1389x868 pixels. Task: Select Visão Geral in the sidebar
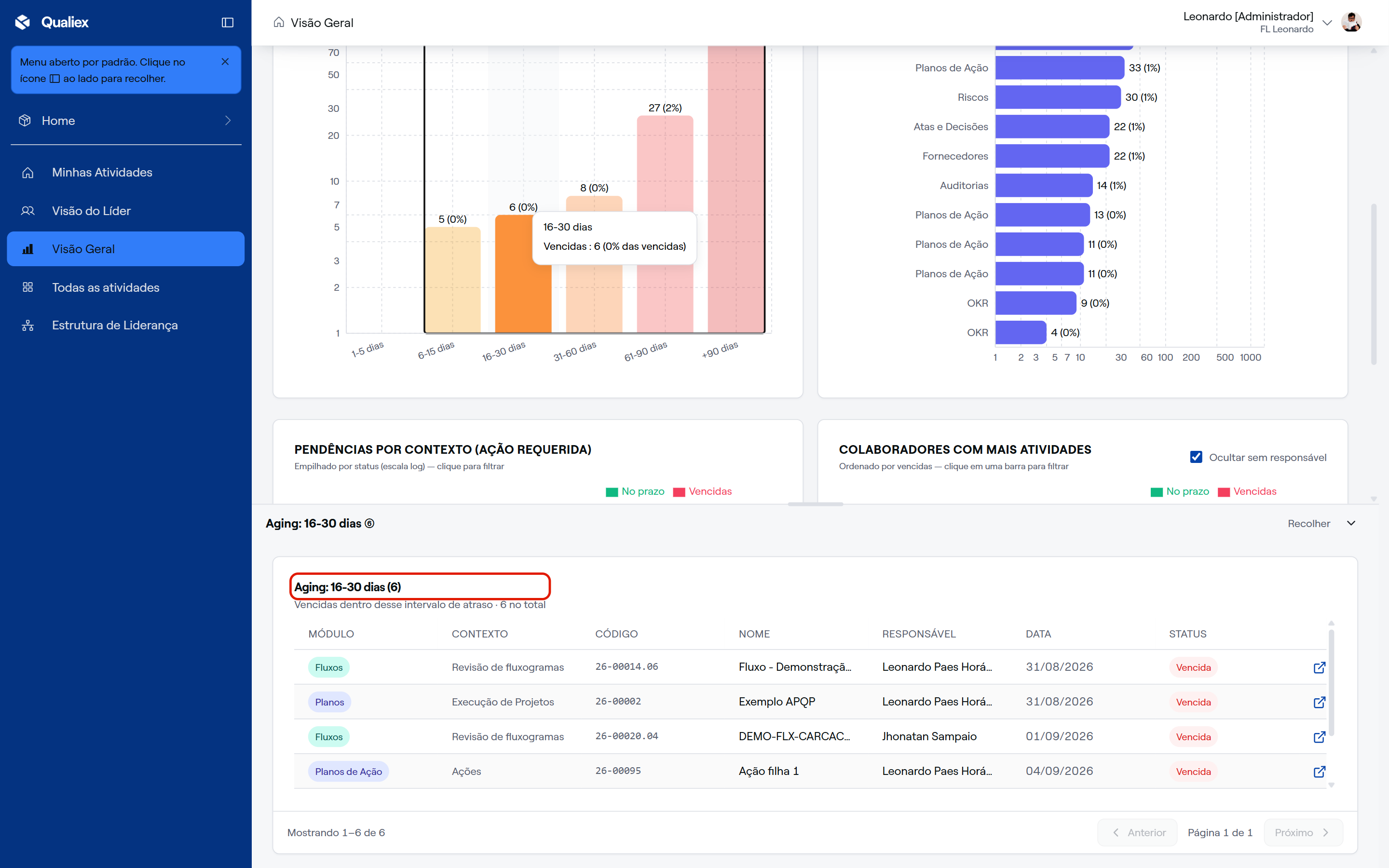point(126,248)
